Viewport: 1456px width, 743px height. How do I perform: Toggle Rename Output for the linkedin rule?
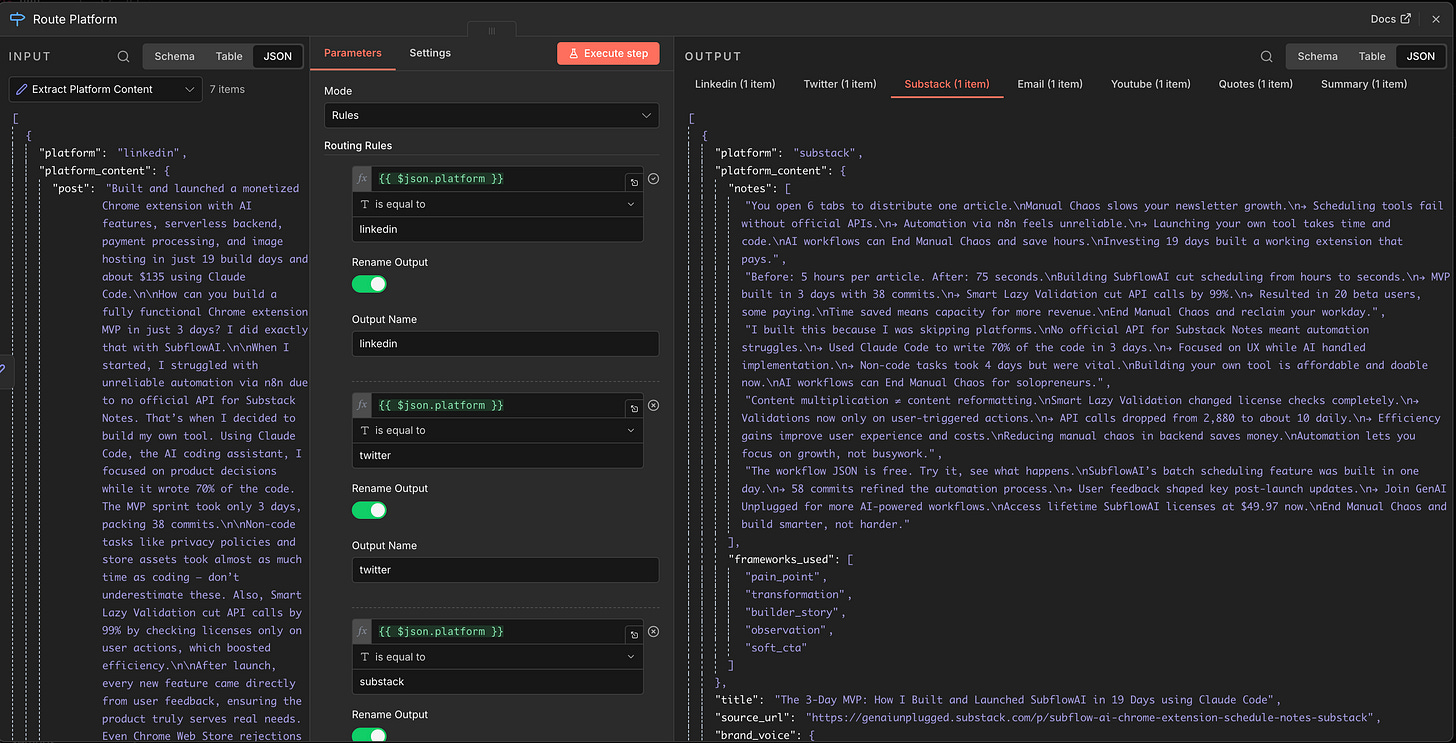coord(369,283)
